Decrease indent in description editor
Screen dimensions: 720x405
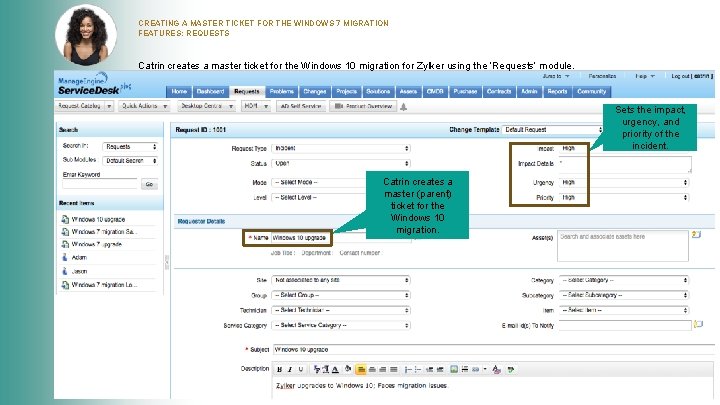(429, 370)
